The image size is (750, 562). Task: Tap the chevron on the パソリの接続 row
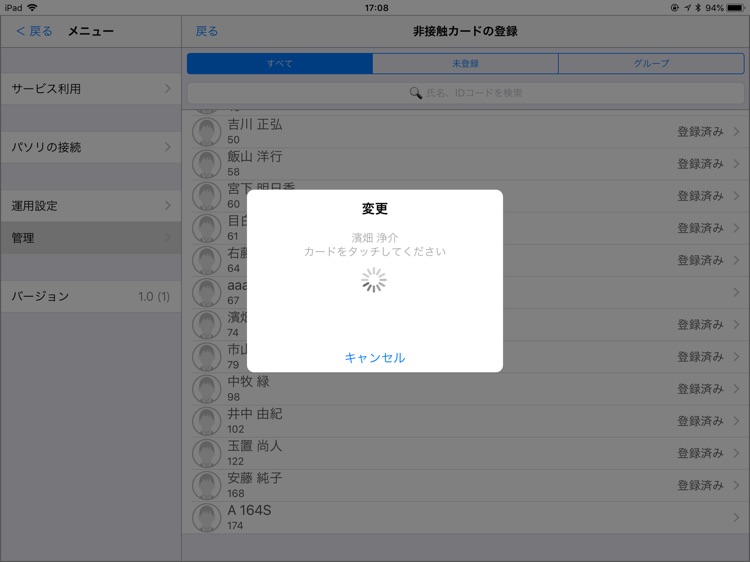click(x=167, y=147)
